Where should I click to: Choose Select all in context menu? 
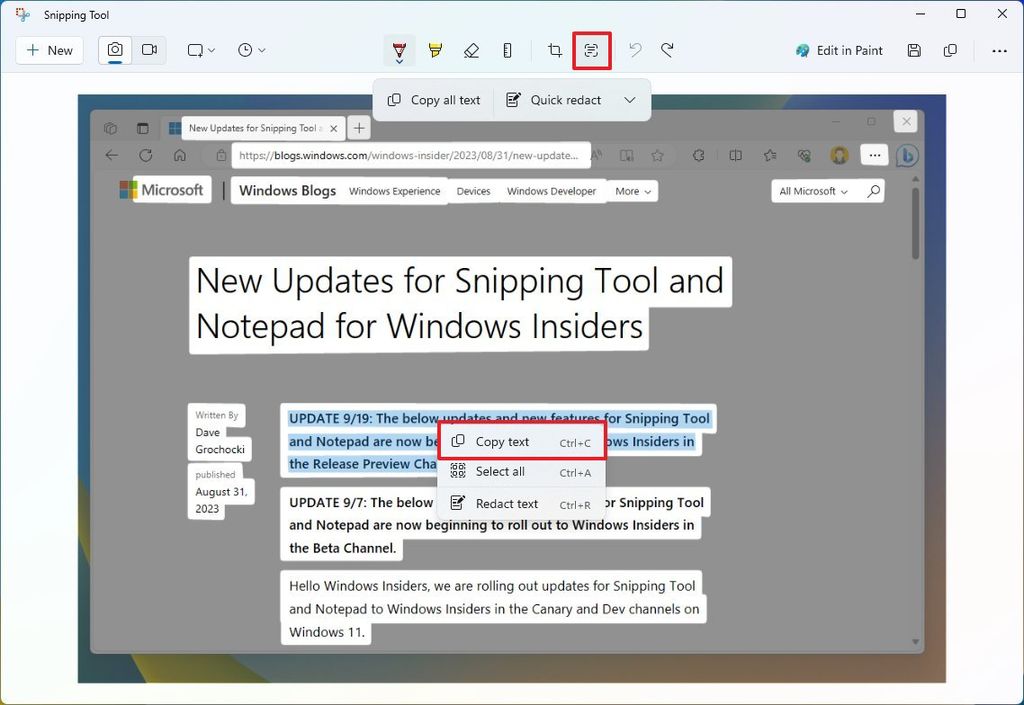[x=522, y=472]
